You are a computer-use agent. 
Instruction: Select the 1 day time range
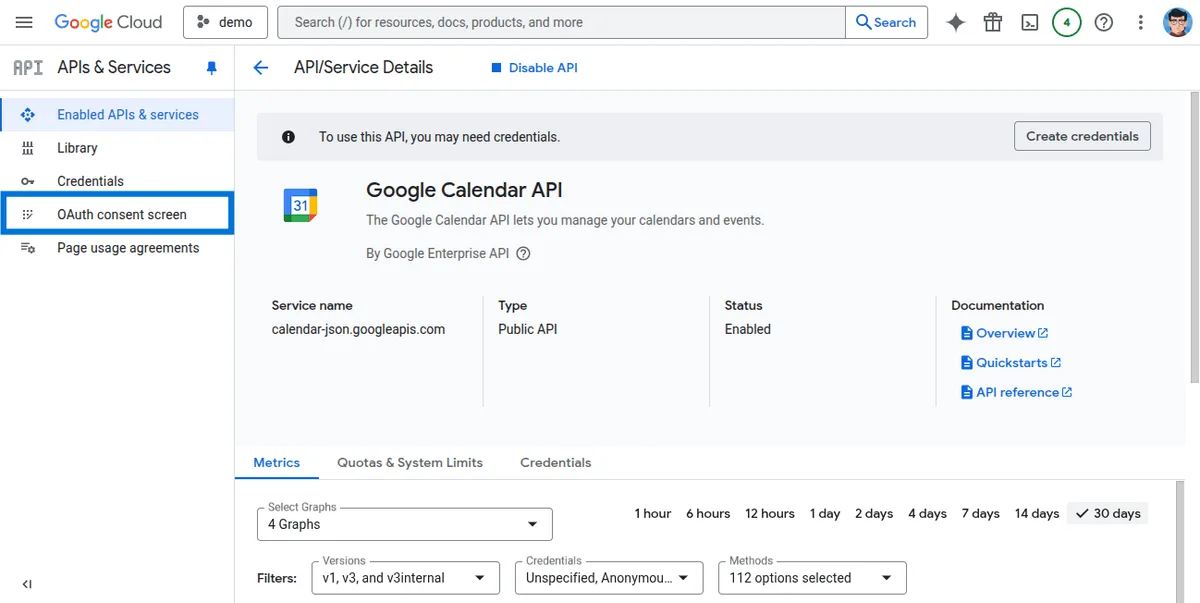tap(825, 513)
